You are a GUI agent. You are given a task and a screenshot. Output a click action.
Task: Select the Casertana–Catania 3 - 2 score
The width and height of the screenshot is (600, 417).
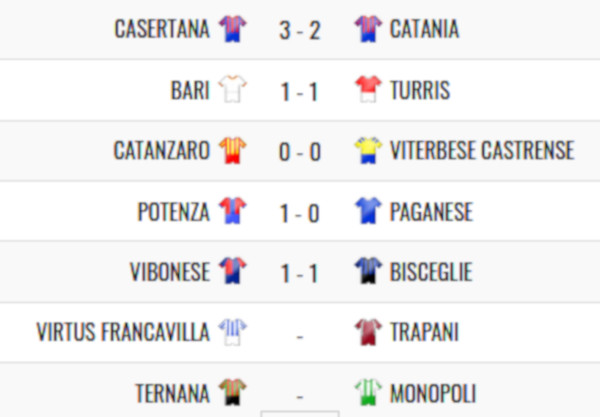[299, 30]
